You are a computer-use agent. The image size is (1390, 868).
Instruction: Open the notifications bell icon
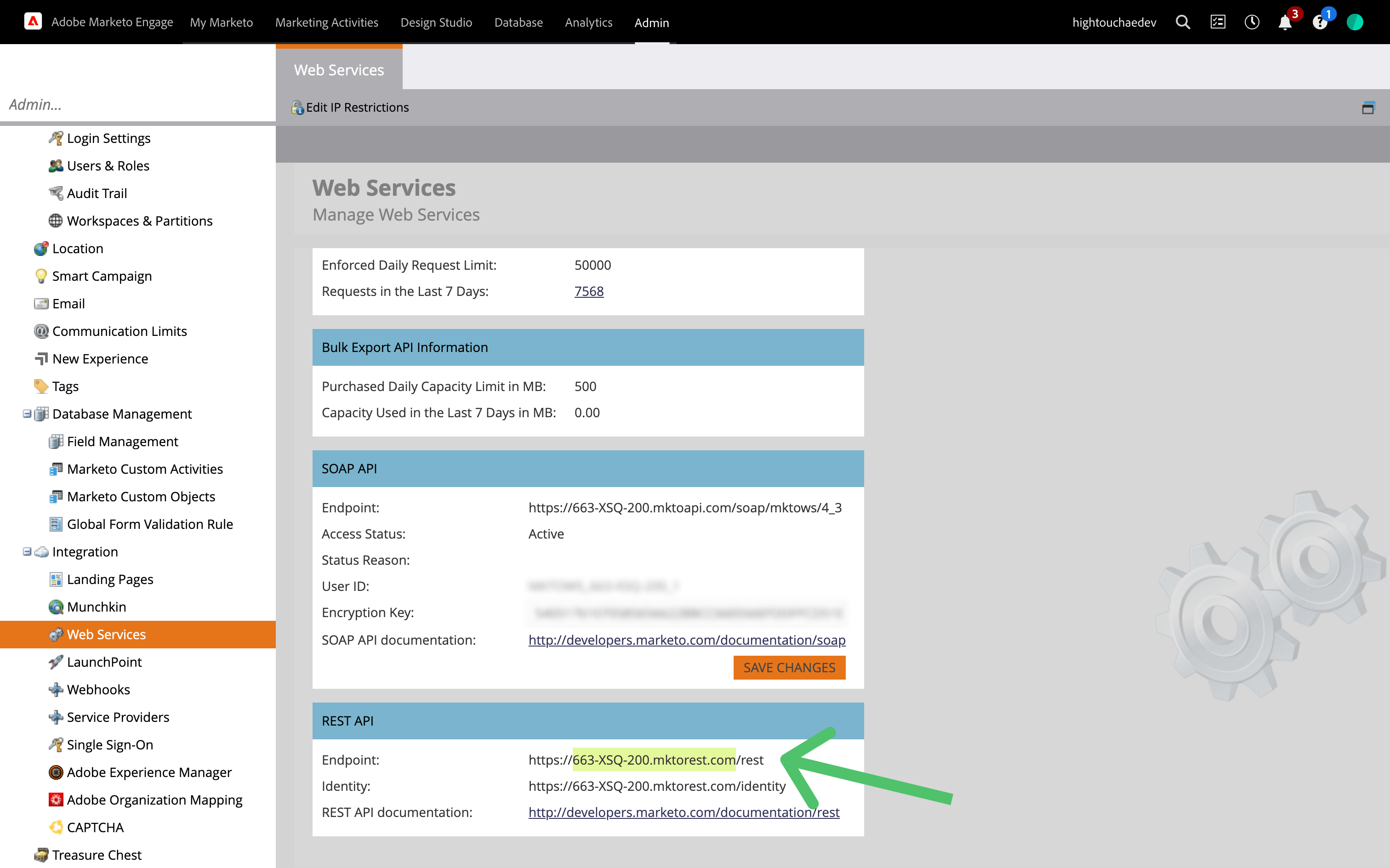(x=1285, y=23)
